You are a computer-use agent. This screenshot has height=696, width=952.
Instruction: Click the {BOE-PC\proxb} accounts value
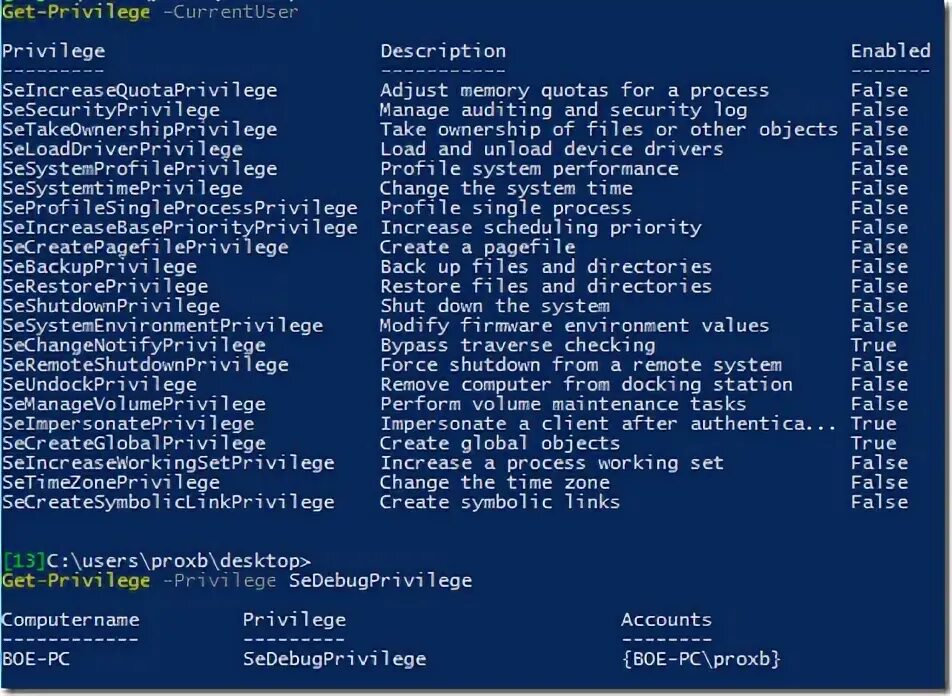coord(701,659)
